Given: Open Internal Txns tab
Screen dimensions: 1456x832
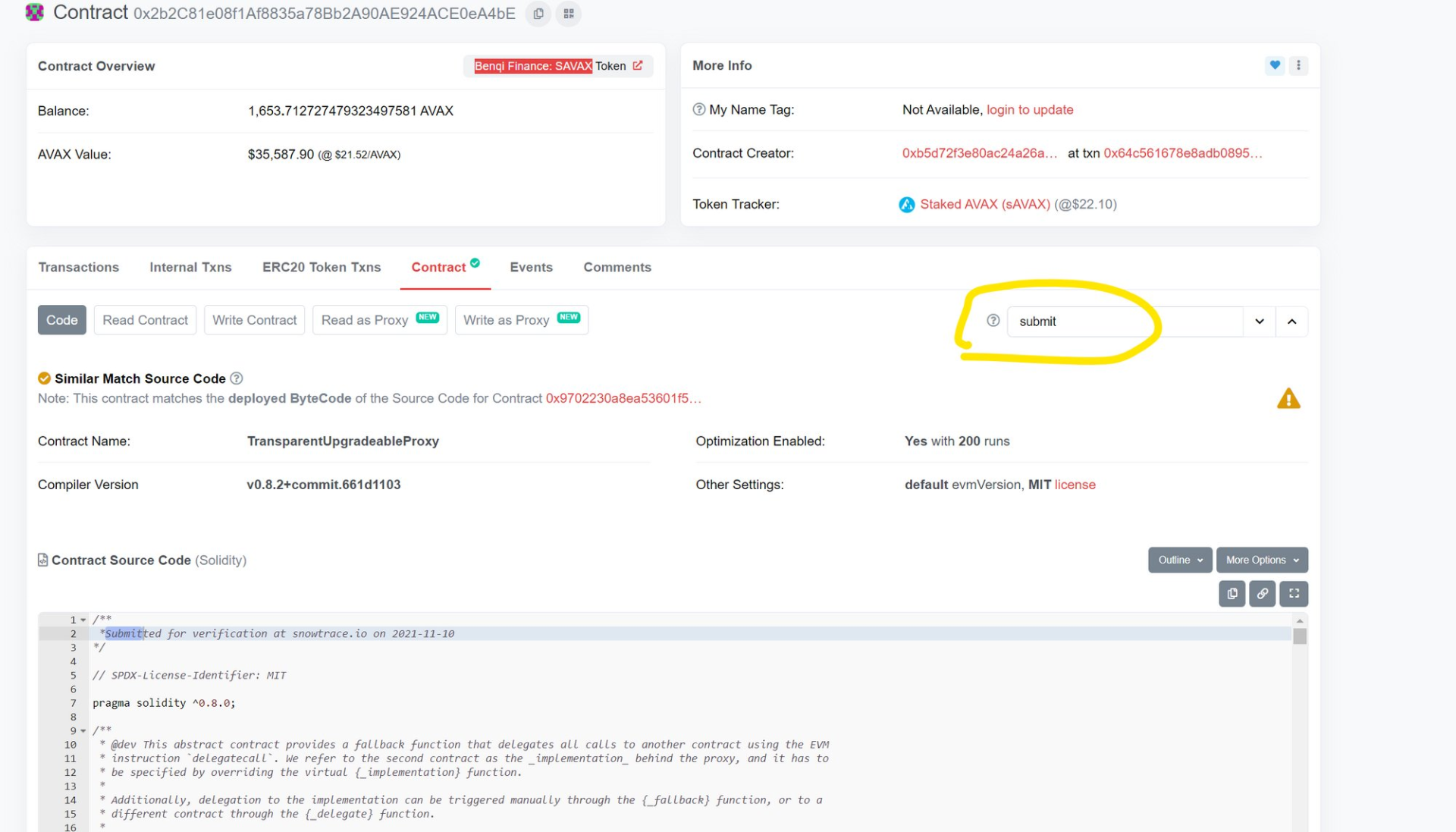Looking at the screenshot, I should (x=190, y=267).
